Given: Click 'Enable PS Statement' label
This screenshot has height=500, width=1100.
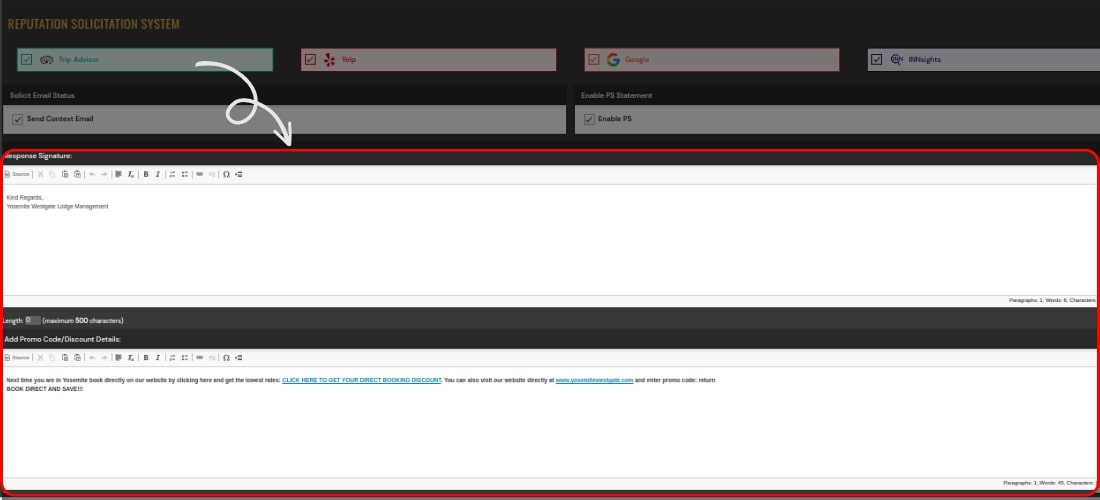Looking at the screenshot, I should point(617,95).
